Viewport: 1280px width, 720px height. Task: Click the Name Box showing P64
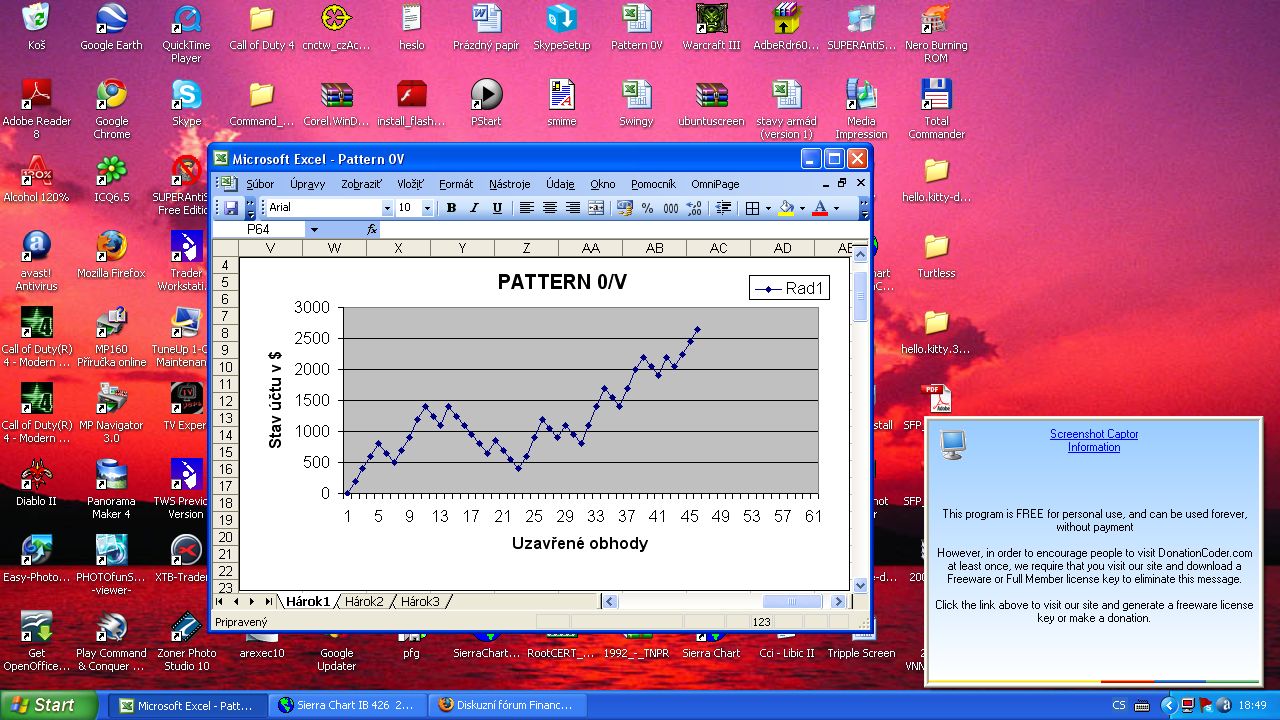260,229
